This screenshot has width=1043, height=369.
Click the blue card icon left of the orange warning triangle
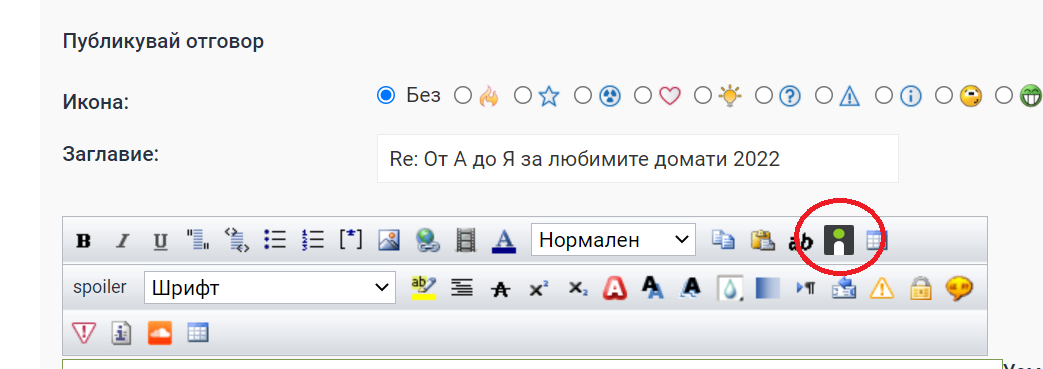coord(844,288)
